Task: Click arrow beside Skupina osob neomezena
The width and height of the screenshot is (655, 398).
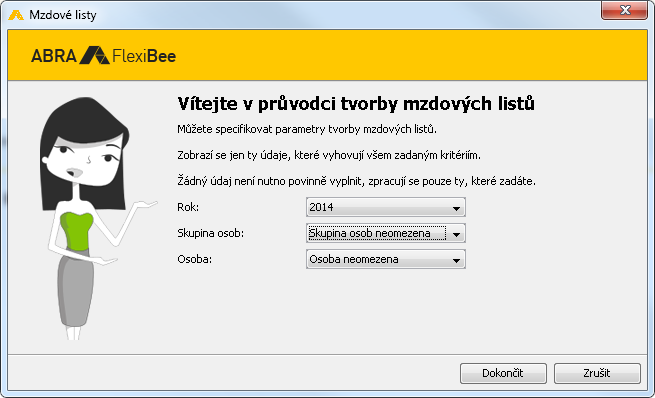Action: [x=456, y=234]
